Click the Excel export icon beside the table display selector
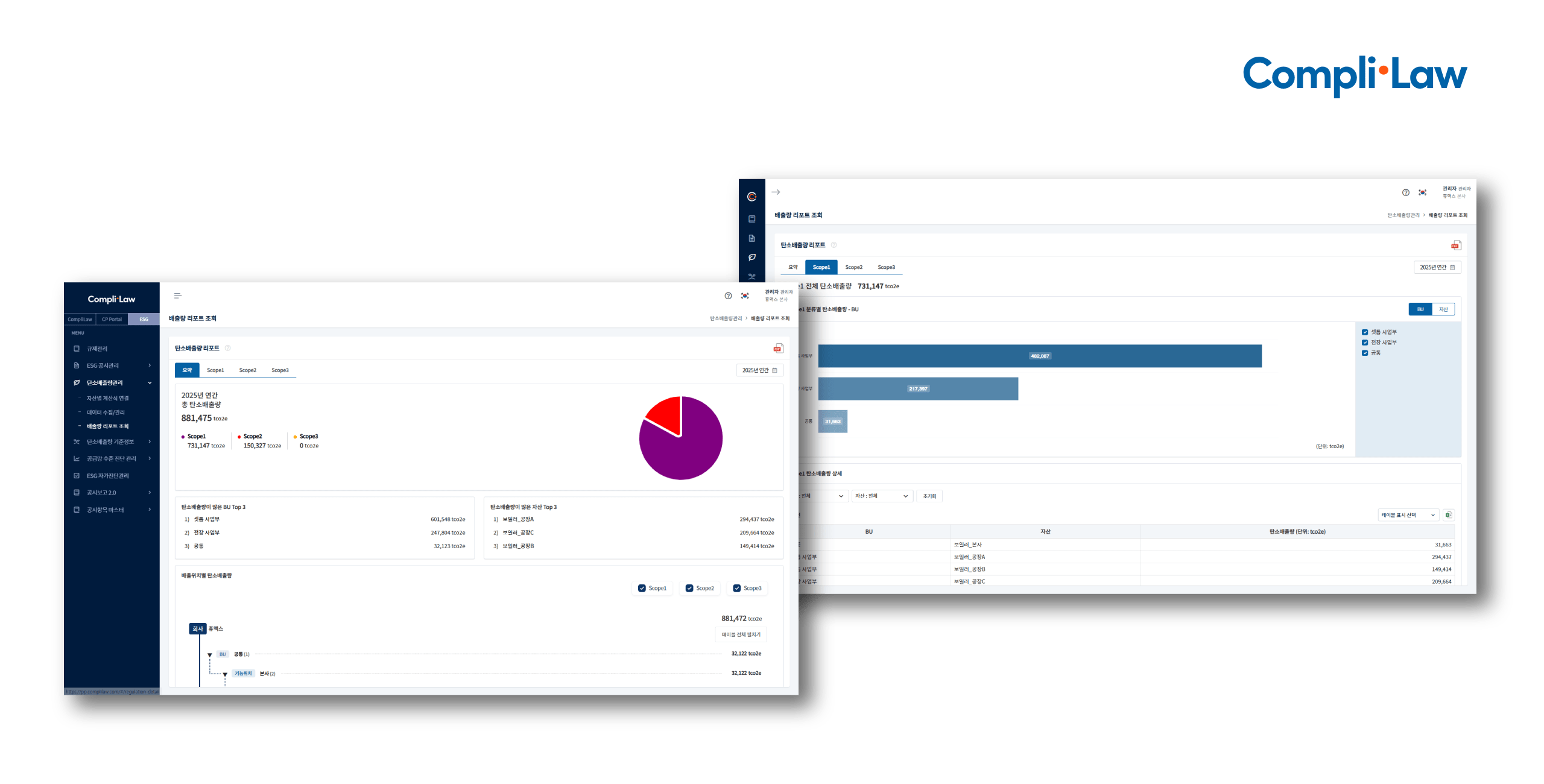The width and height of the screenshot is (1544, 784). [x=1448, y=514]
